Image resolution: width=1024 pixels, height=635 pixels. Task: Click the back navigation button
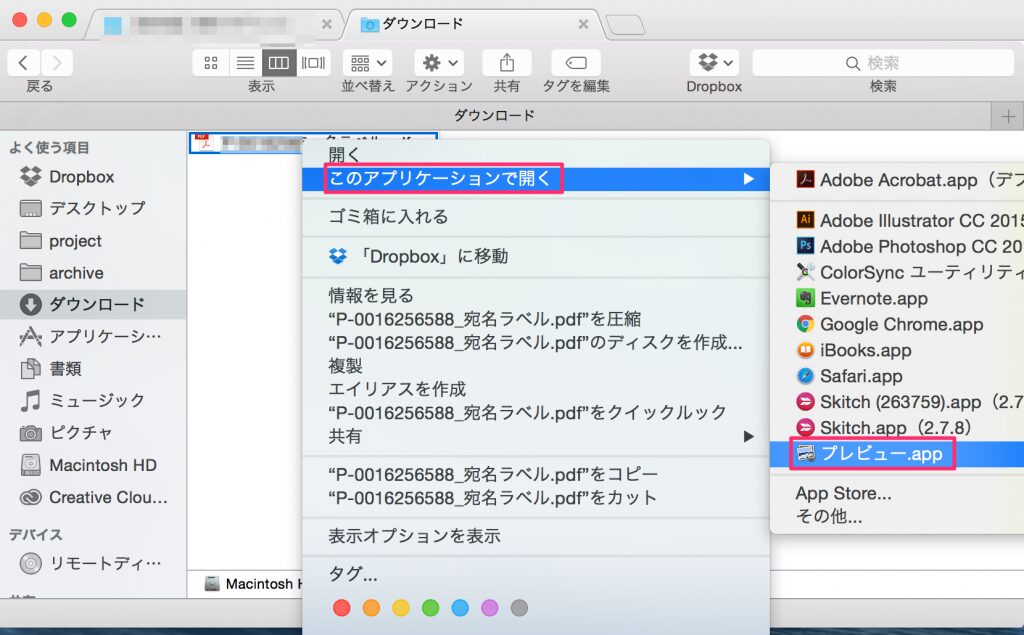point(23,63)
